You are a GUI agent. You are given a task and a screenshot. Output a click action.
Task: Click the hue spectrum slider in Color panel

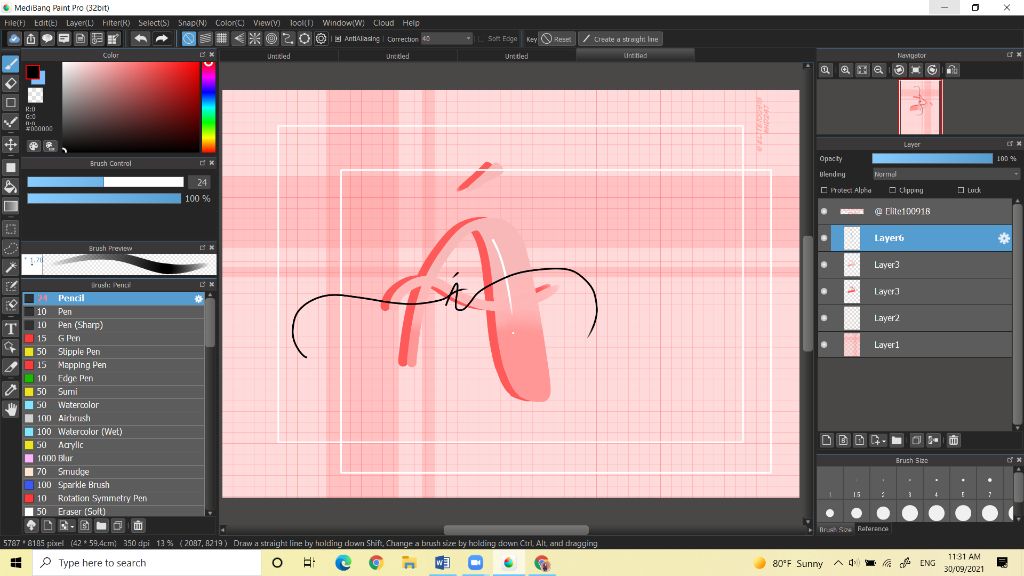[208, 107]
